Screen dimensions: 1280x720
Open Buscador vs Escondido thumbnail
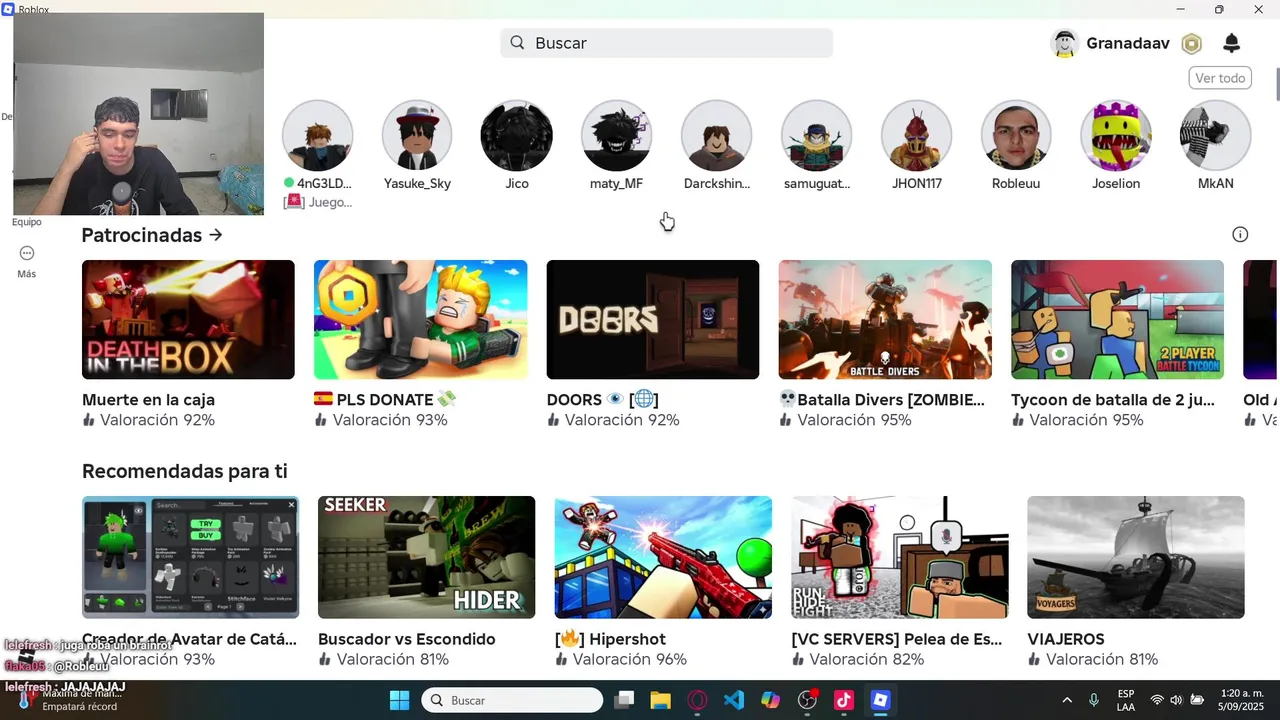click(426, 557)
